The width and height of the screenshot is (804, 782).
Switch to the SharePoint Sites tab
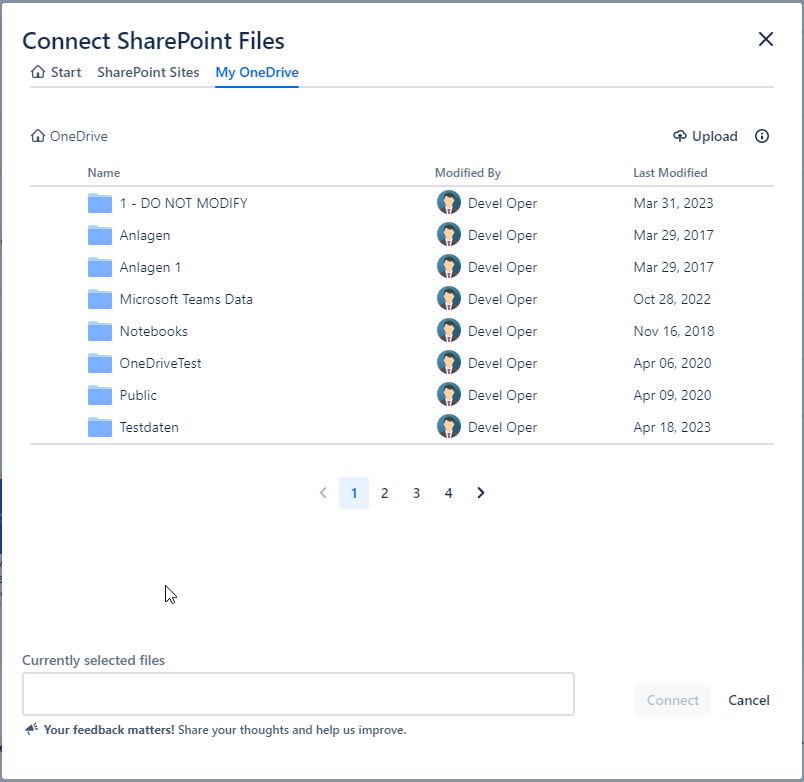pos(148,72)
